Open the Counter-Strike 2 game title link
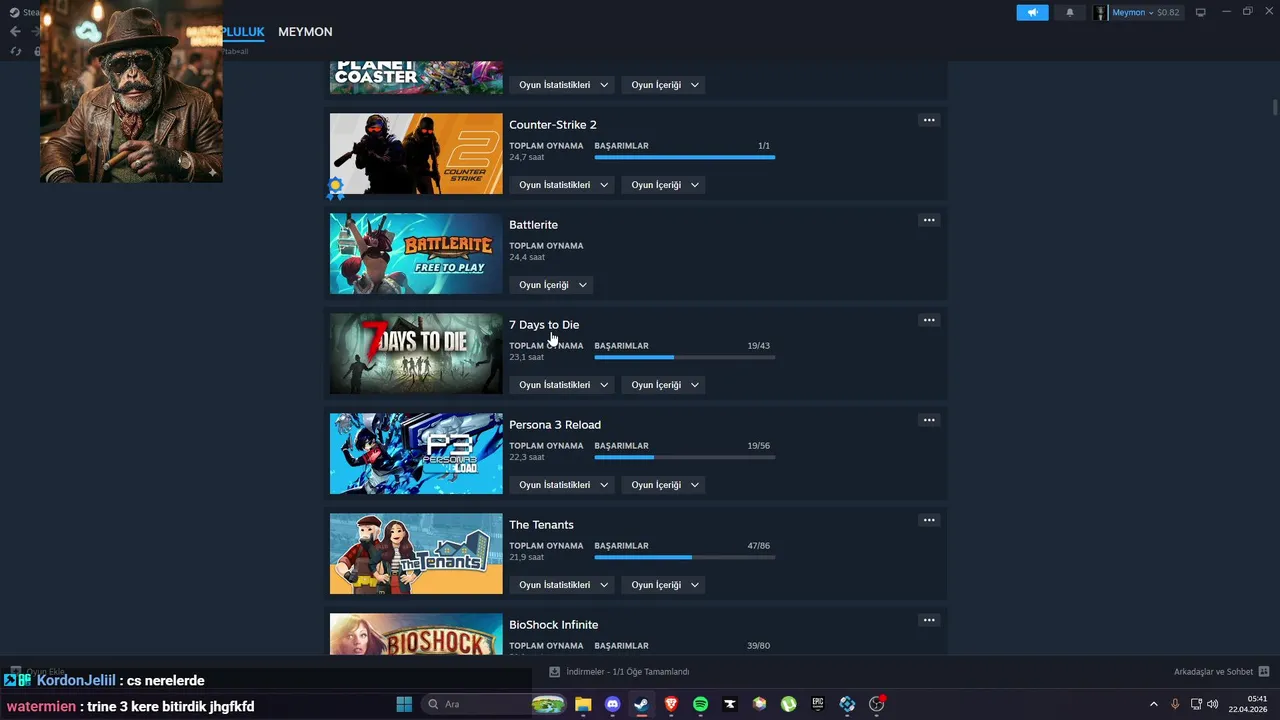1280x720 pixels. [x=552, y=125]
